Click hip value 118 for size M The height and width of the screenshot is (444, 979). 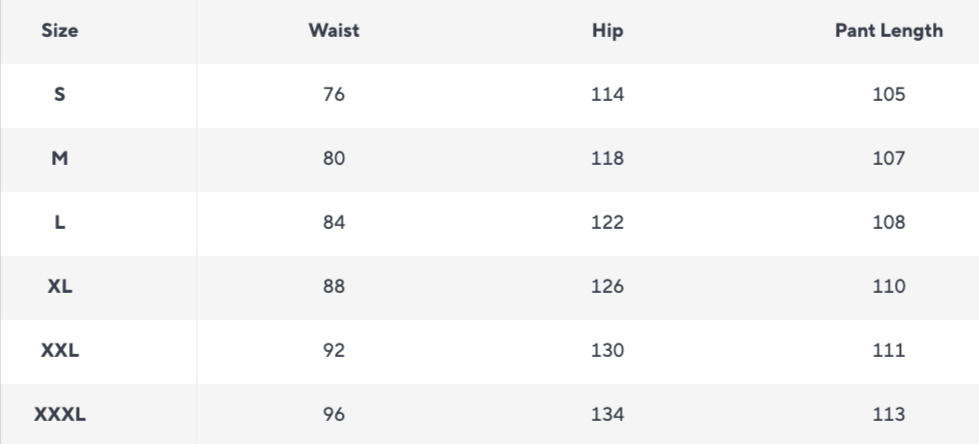[x=607, y=159]
